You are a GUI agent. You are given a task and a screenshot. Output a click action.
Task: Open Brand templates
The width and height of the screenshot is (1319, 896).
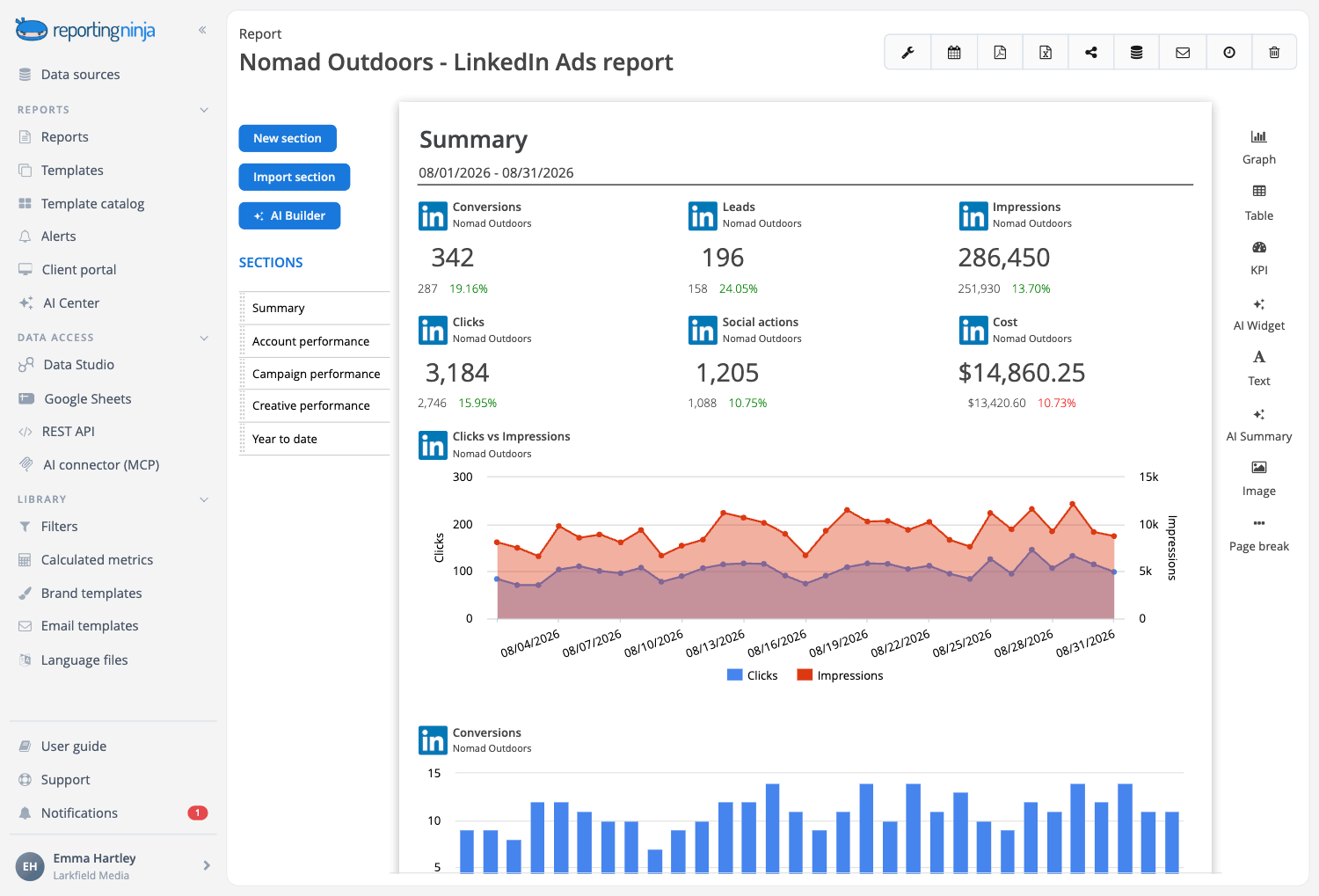(x=91, y=594)
